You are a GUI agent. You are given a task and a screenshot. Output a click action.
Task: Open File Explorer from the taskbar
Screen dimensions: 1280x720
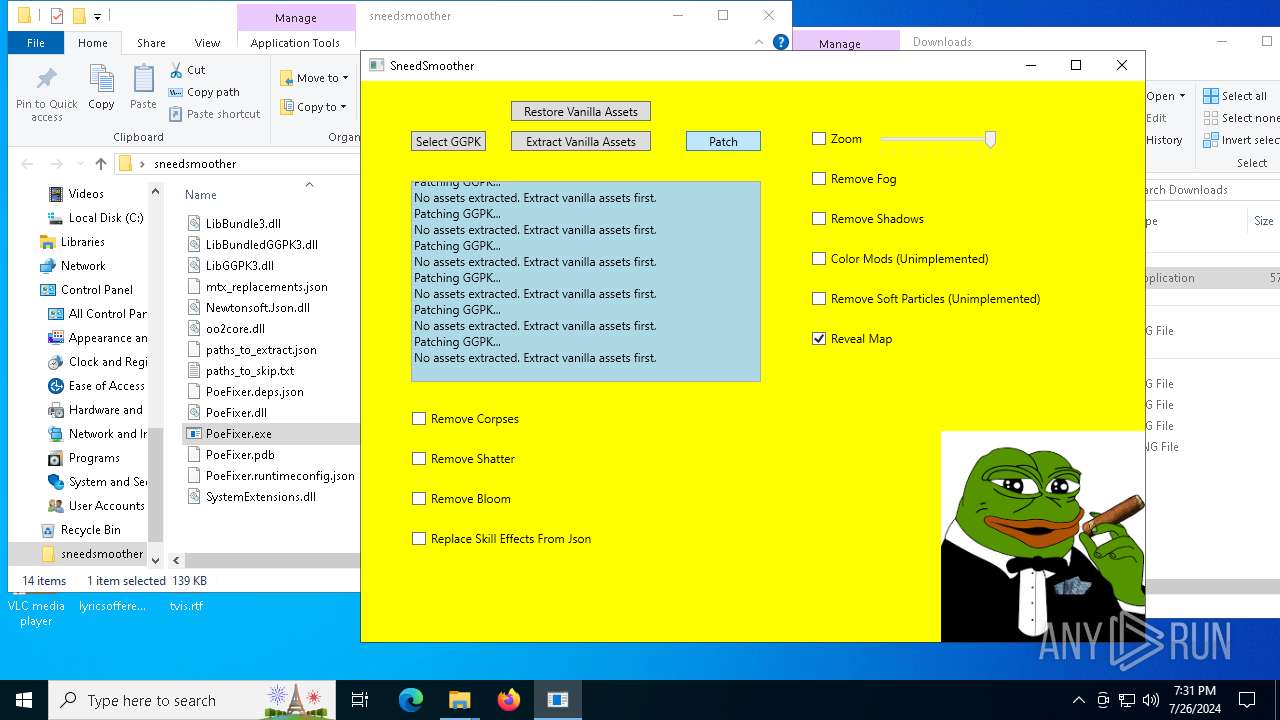(x=459, y=700)
